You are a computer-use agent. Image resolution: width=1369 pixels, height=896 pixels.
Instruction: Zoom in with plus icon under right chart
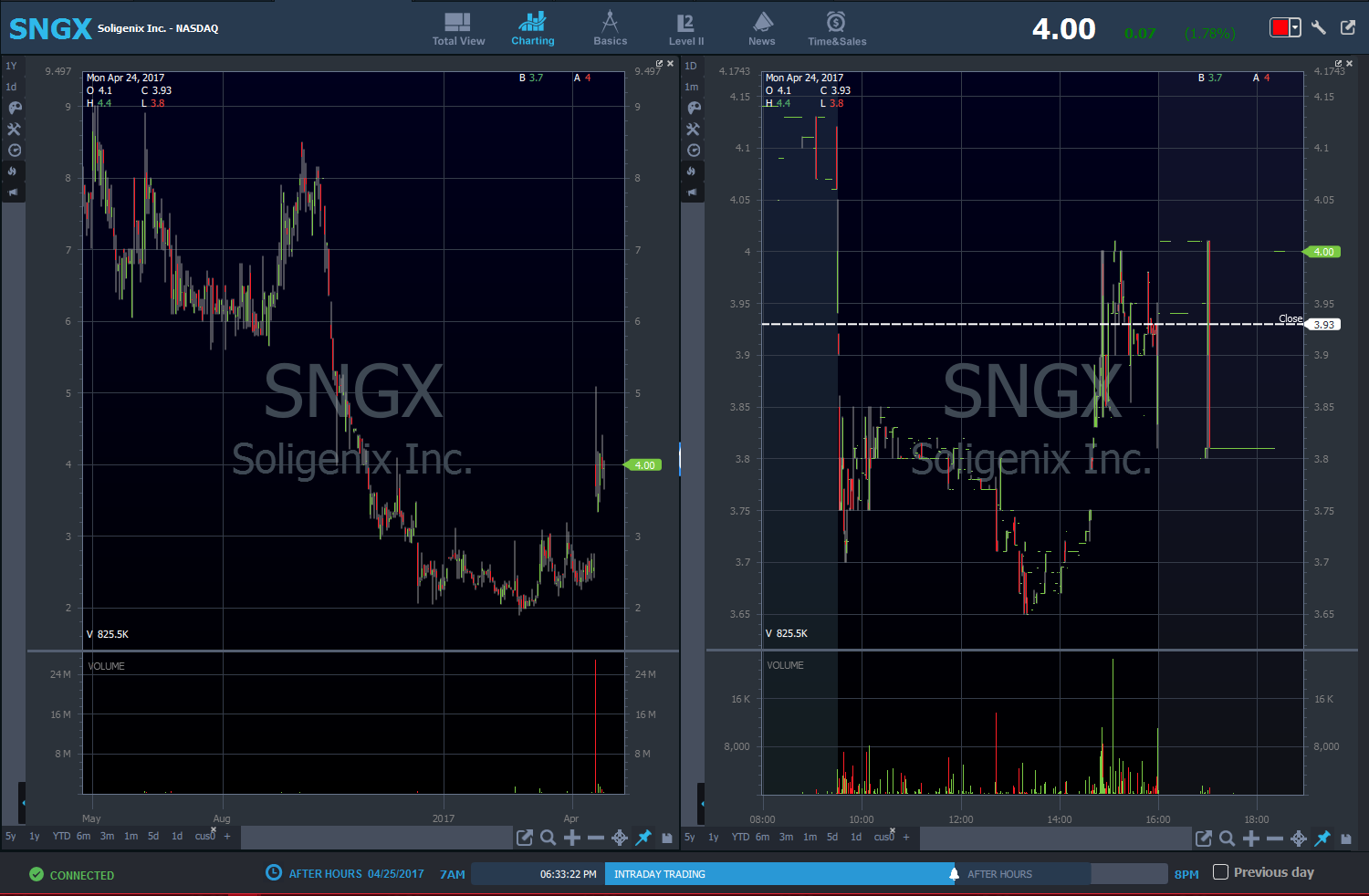tap(1251, 838)
